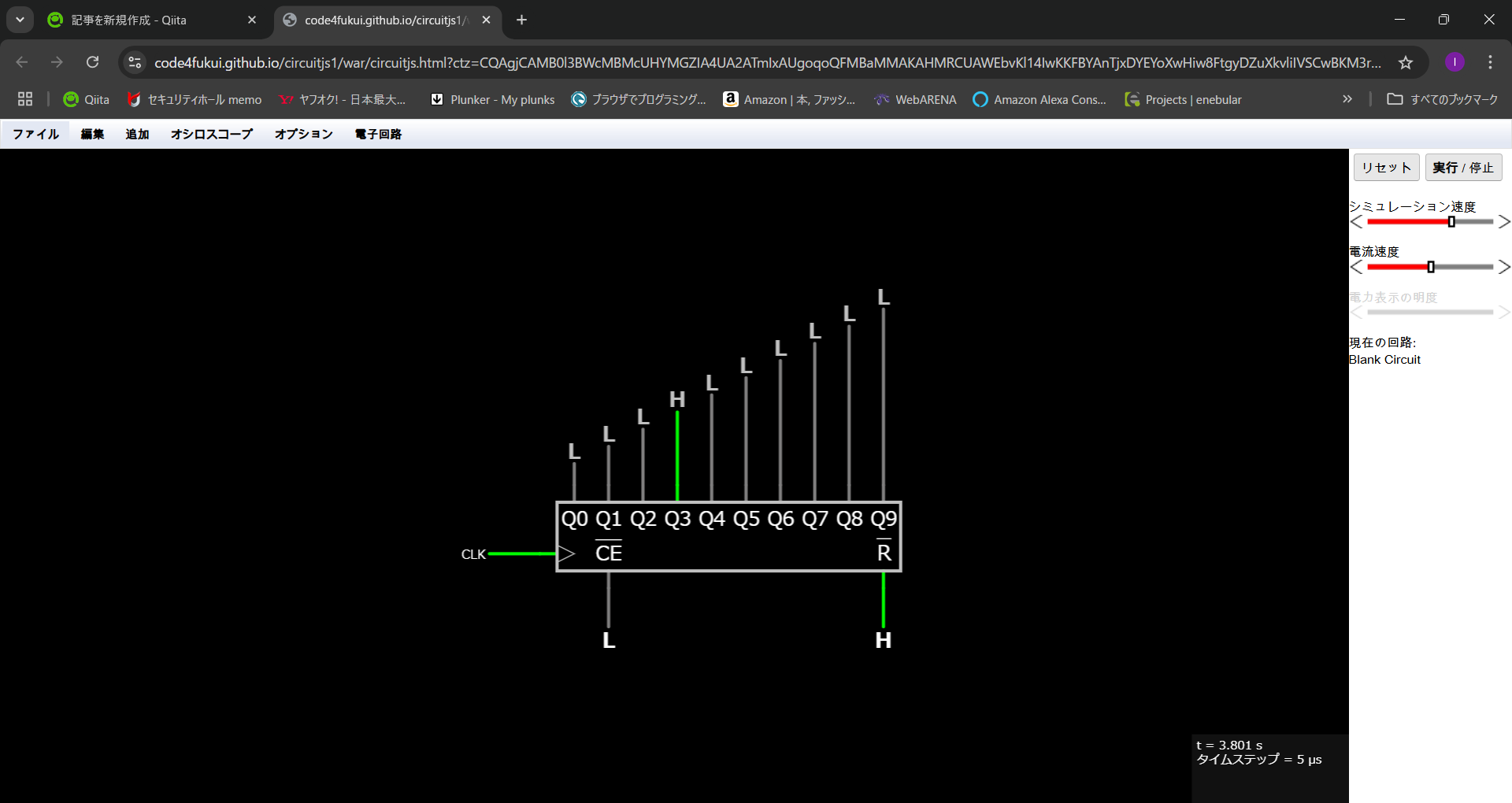
Task: Open ブラウザでプログラミング bookmark
Action: click(639, 99)
